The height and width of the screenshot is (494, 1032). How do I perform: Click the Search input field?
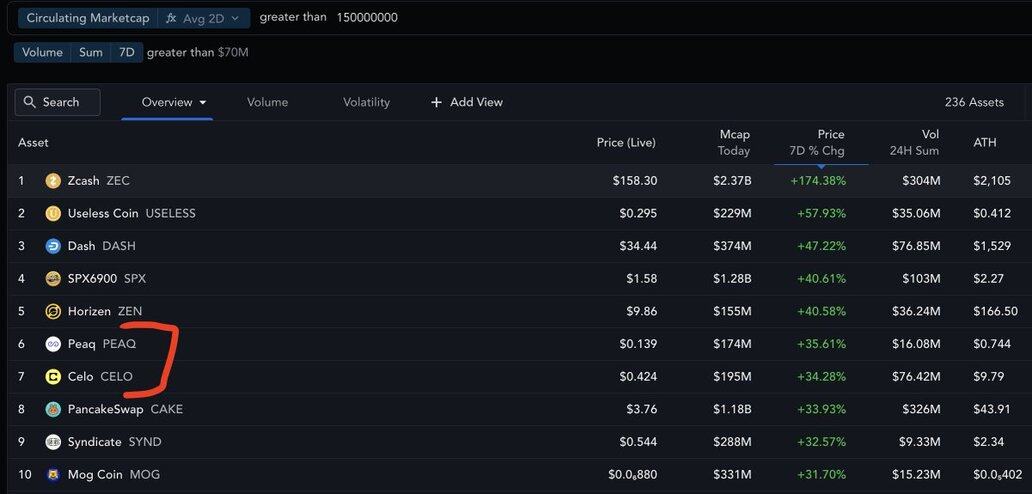[x=58, y=102]
